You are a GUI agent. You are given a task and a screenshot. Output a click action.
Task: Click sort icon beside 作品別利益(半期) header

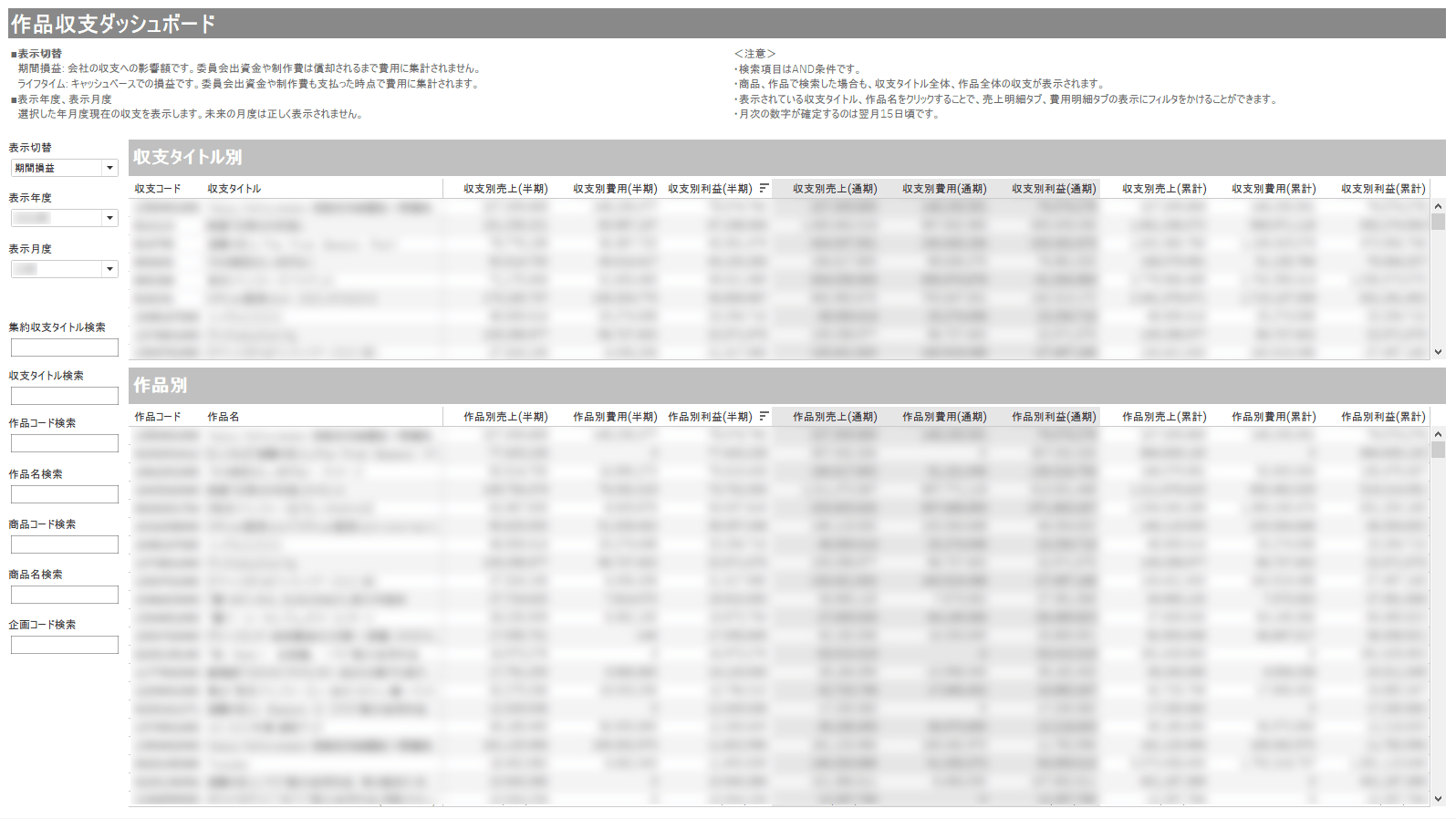click(x=764, y=416)
